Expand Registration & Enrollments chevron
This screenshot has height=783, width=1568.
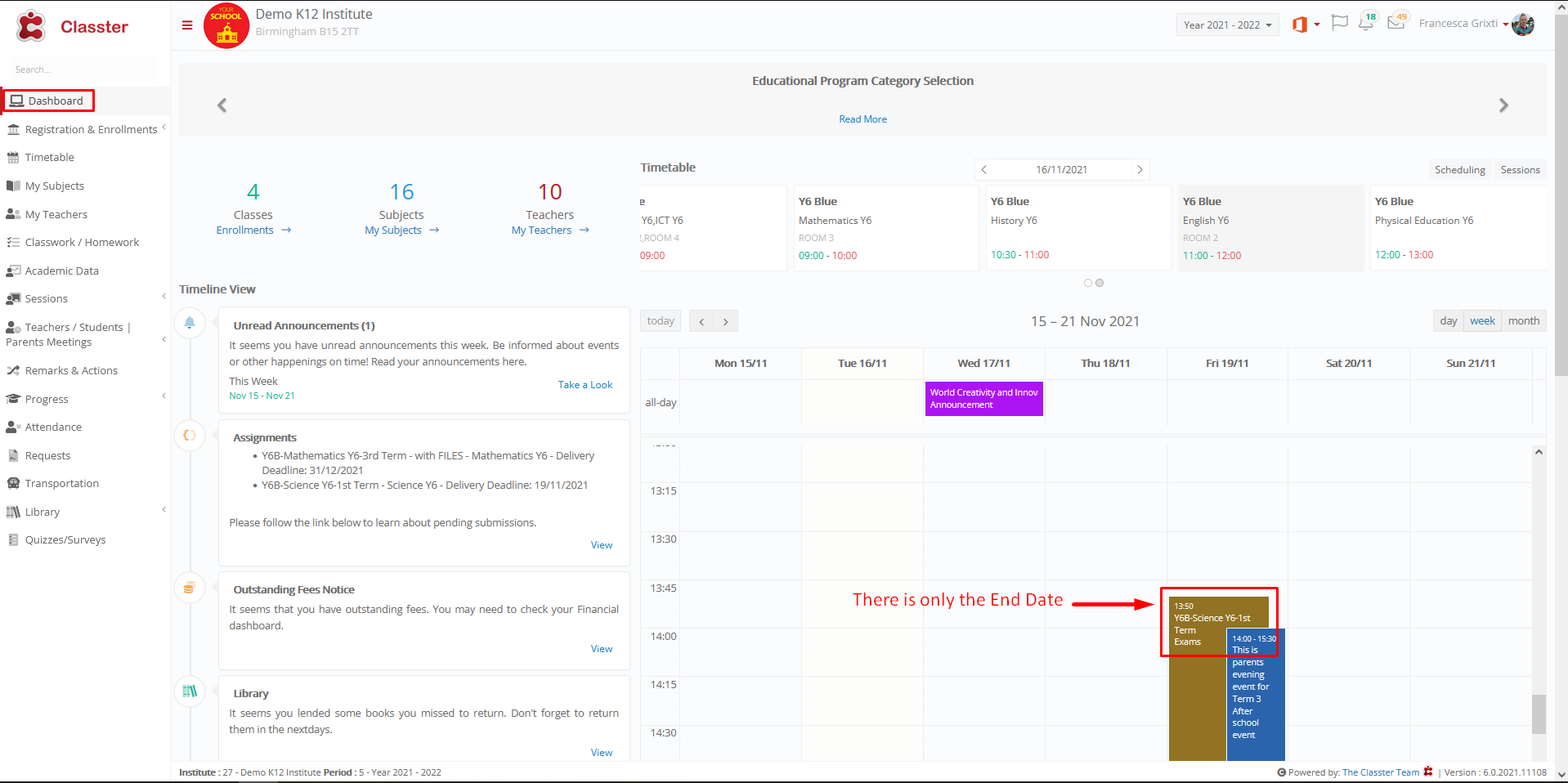tap(164, 128)
